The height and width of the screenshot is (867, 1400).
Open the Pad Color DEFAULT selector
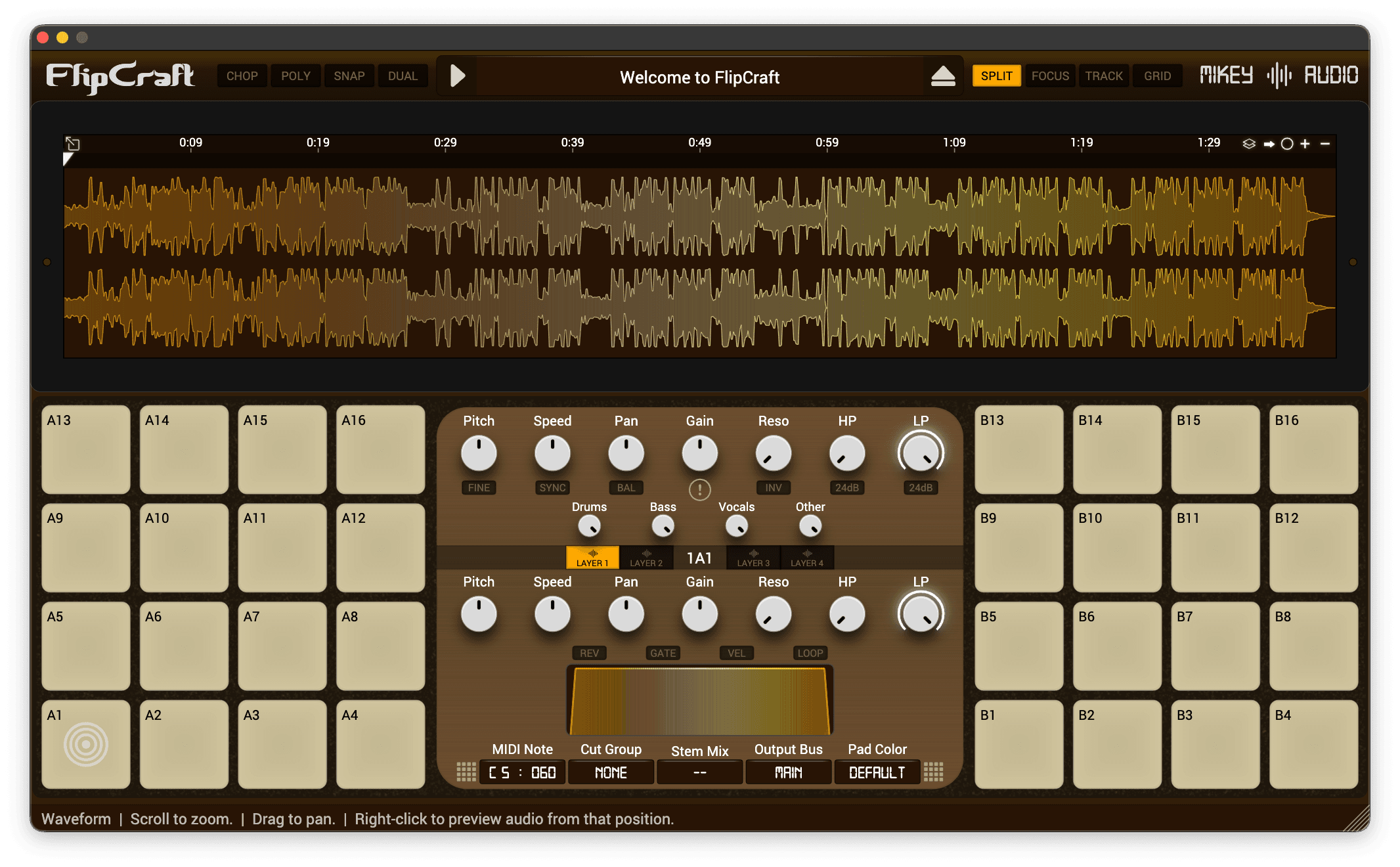(x=877, y=772)
